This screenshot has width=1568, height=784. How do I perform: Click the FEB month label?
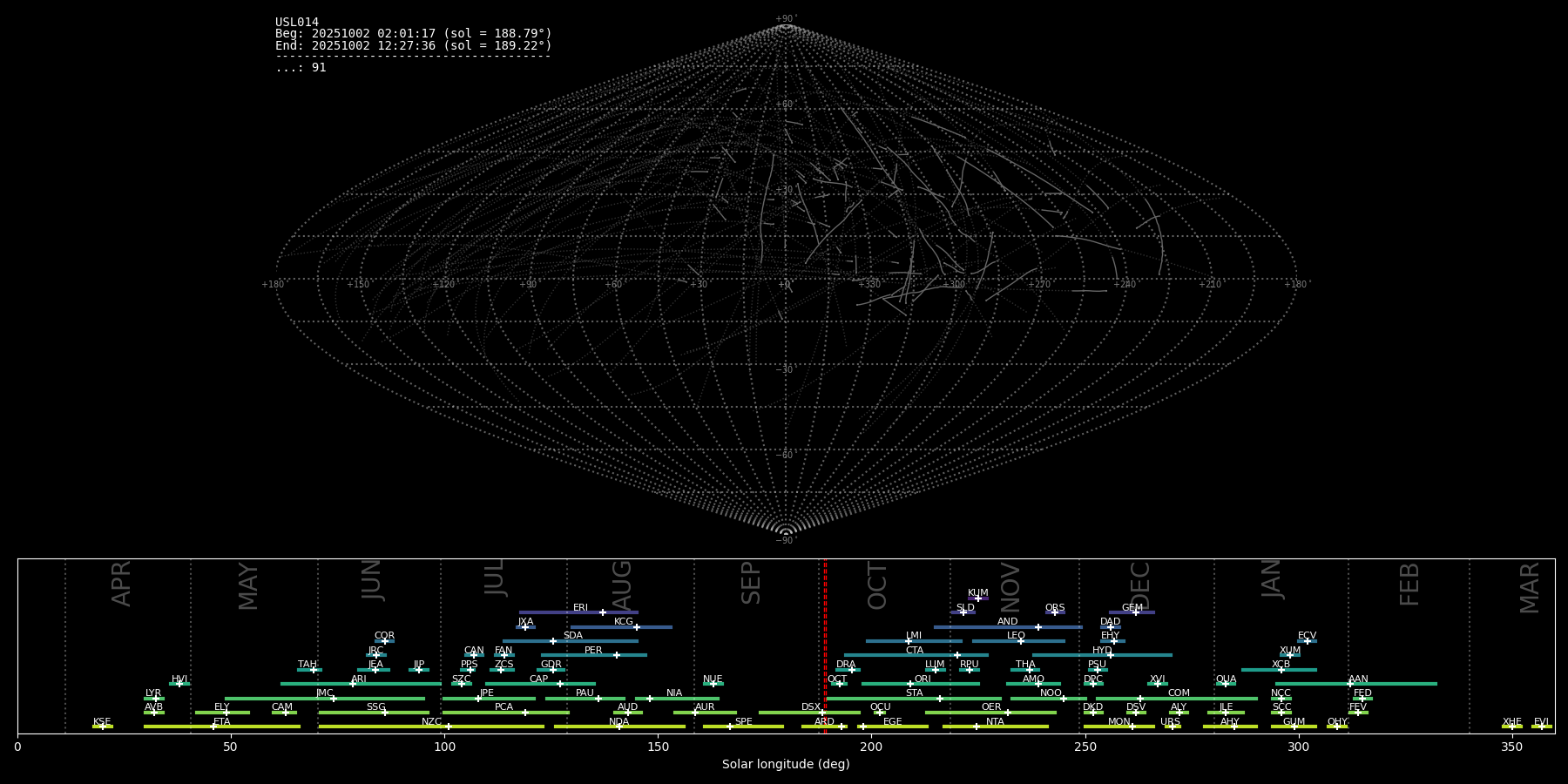(x=1409, y=585)
